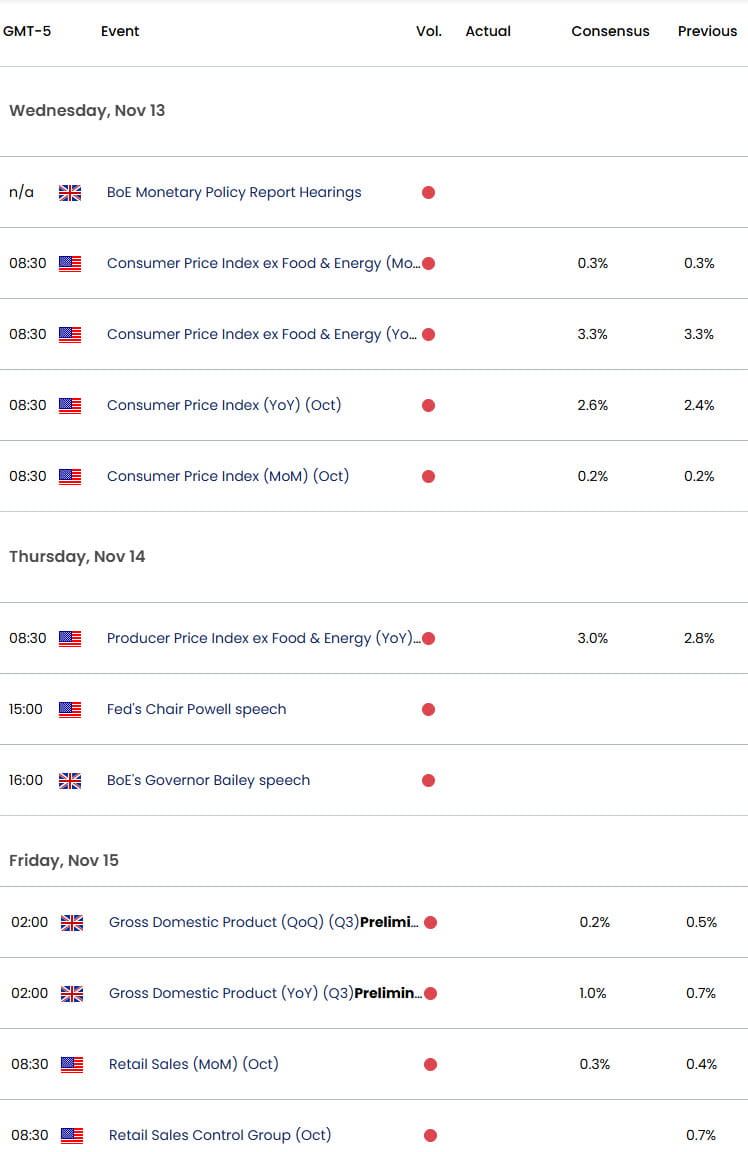This screenshot has height=1152, width=748.
Task: Click the volatility dot for Gross Domestic Product (YoY)
Action: 430,993
